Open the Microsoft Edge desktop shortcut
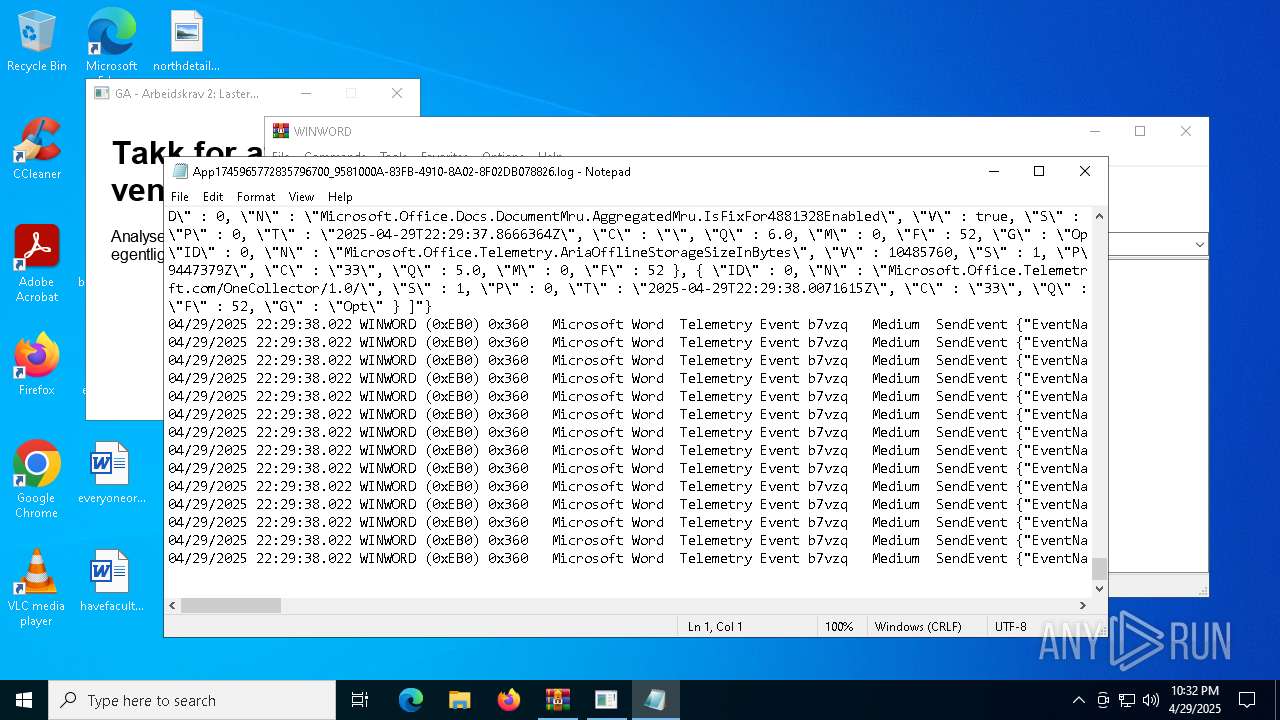The image size is (1280, 720). tap(111, 41)
